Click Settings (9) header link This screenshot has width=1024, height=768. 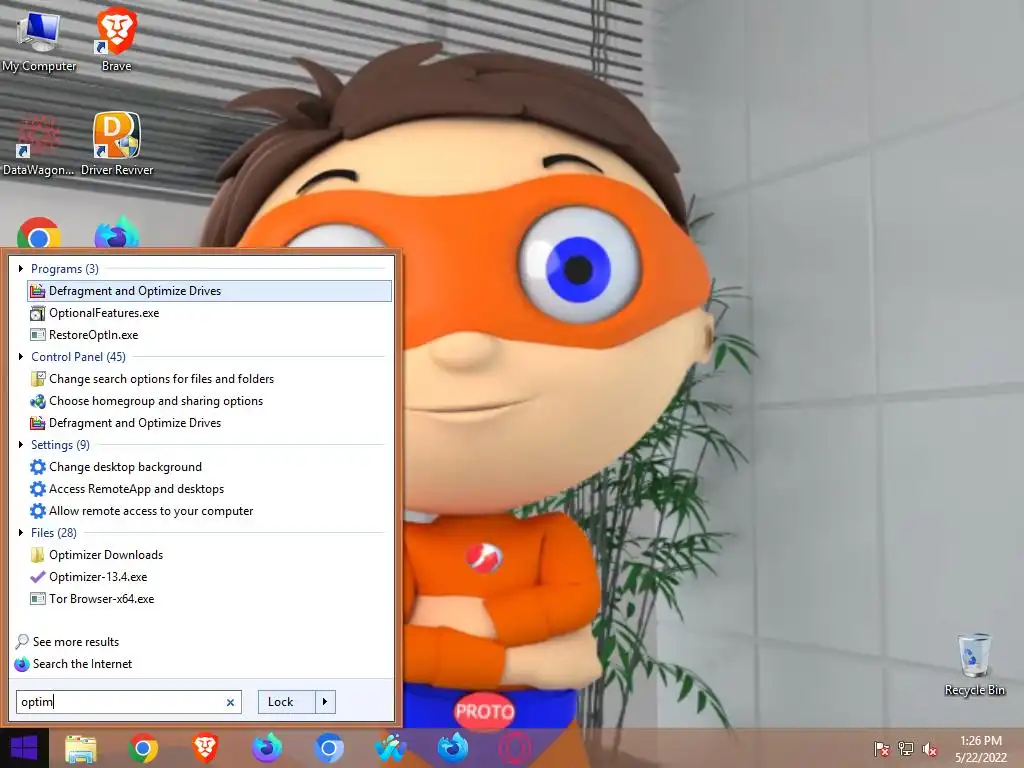(x=60, y=445)
